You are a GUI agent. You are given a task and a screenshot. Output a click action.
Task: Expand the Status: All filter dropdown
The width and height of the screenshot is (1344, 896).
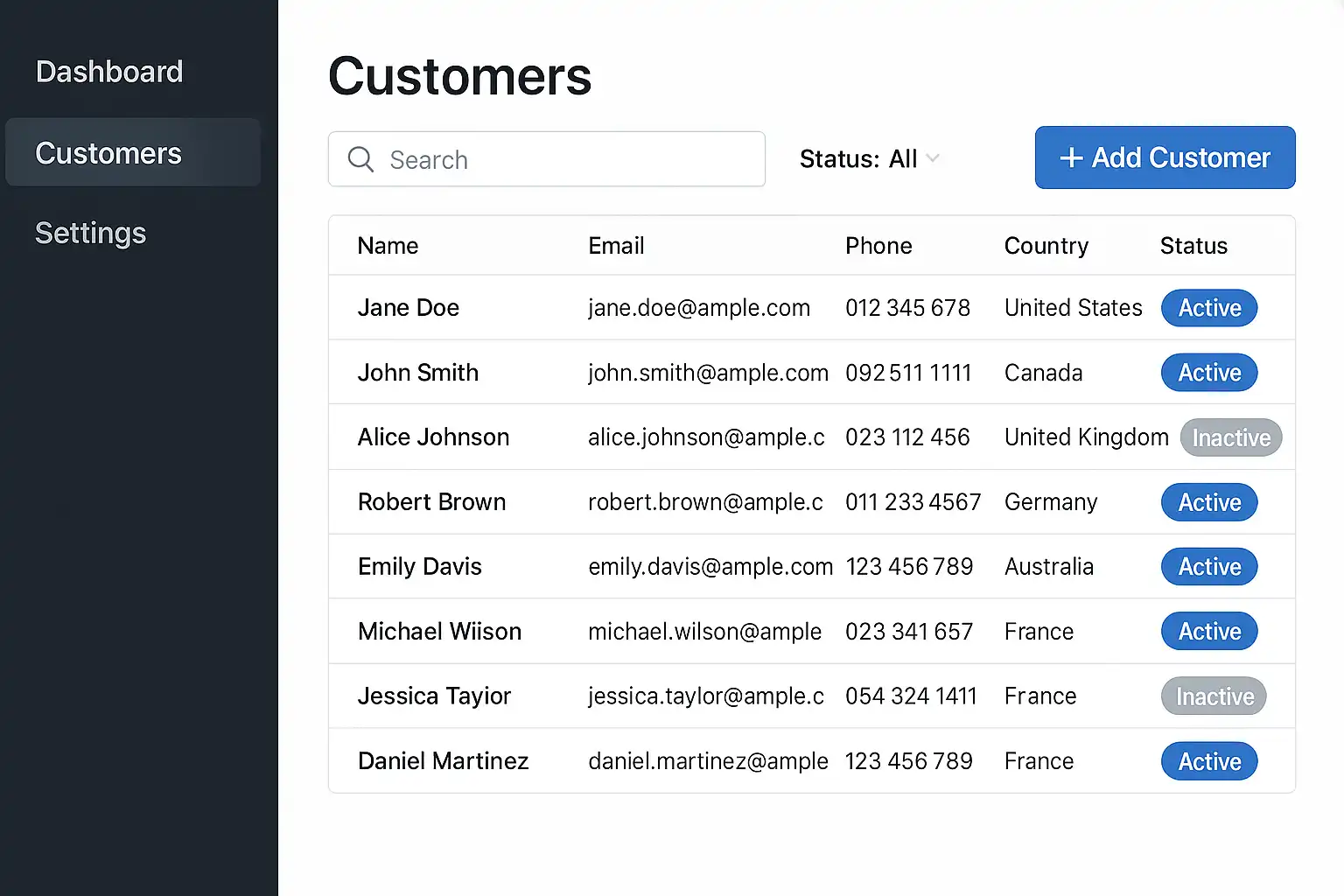click(x=868, y=159)
